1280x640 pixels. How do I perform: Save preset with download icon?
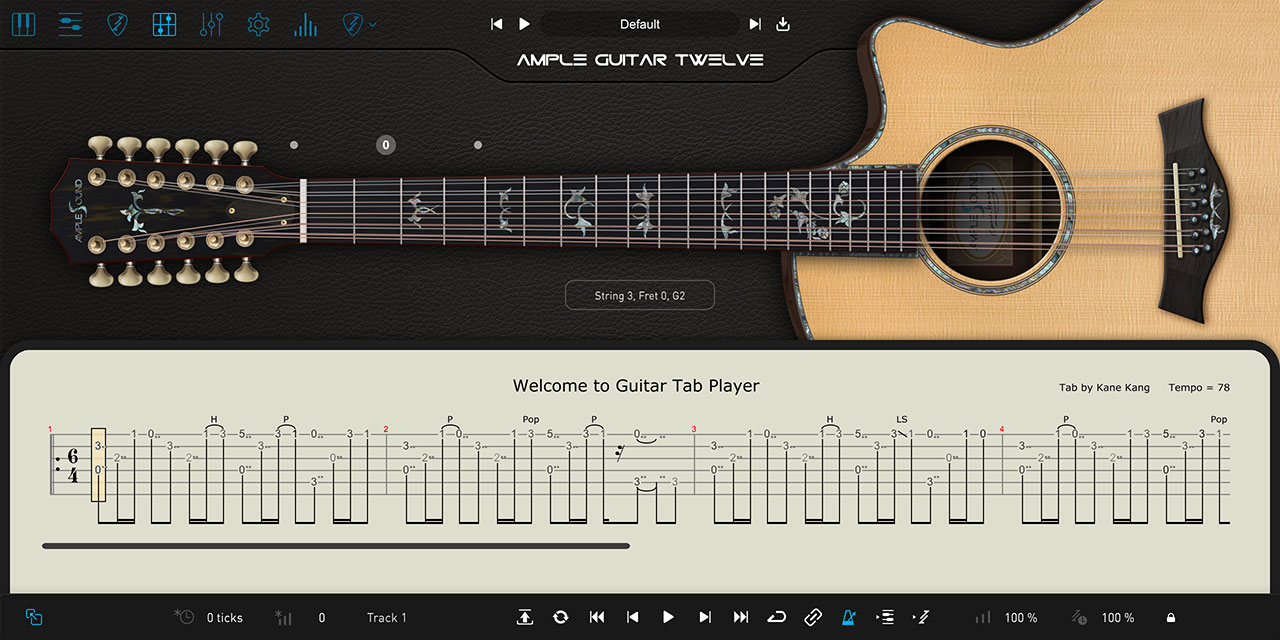click(783, 24)
